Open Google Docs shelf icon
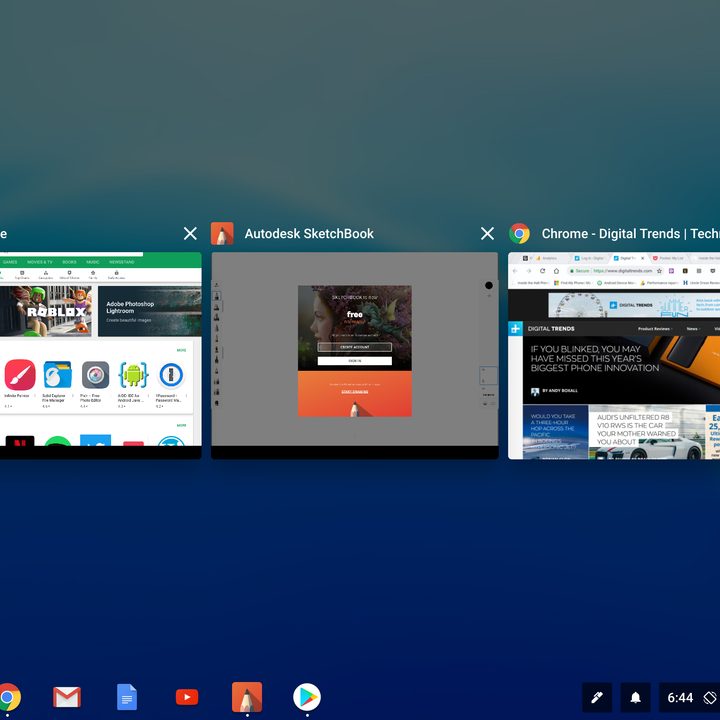This screenshot has height=720, width=720. click(127, 697)
